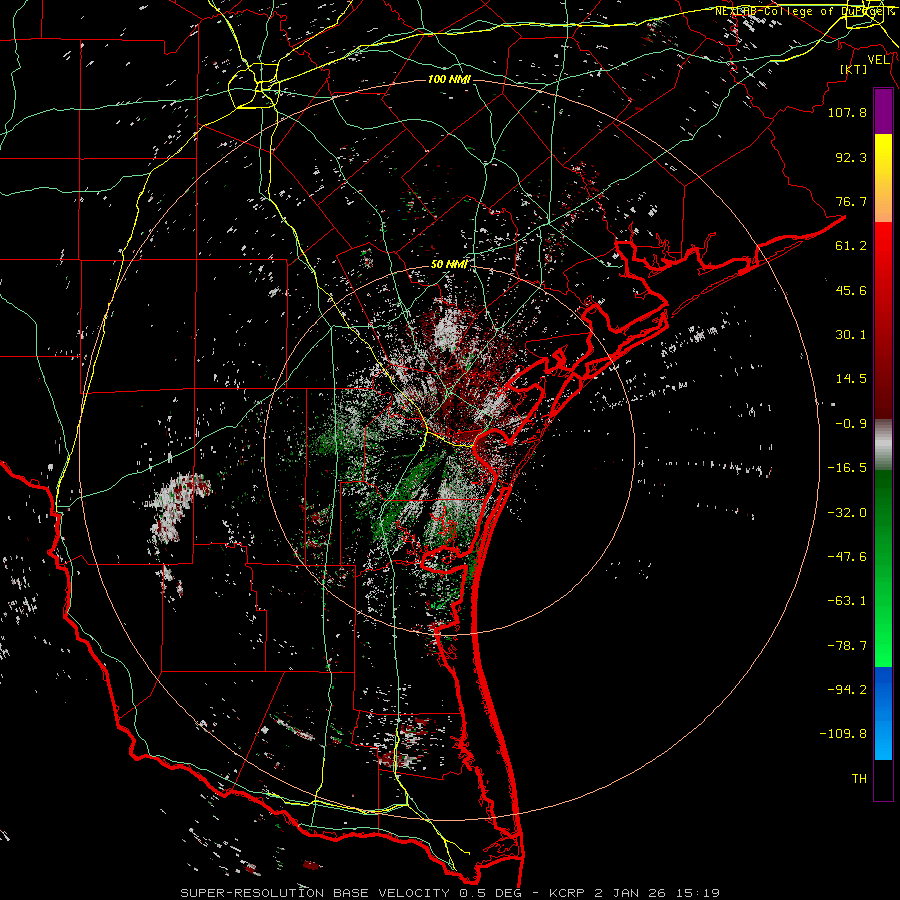Click the 50 NMI range ring label
Viewport: 900px width, 900px height.
[449, 265]
